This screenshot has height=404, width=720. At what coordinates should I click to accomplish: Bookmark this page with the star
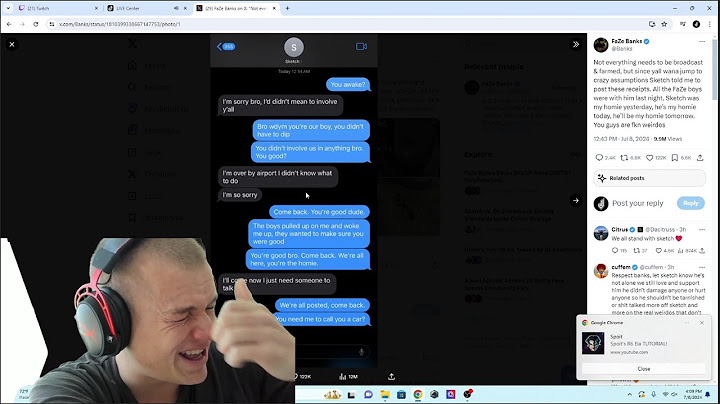pos(664,24)
